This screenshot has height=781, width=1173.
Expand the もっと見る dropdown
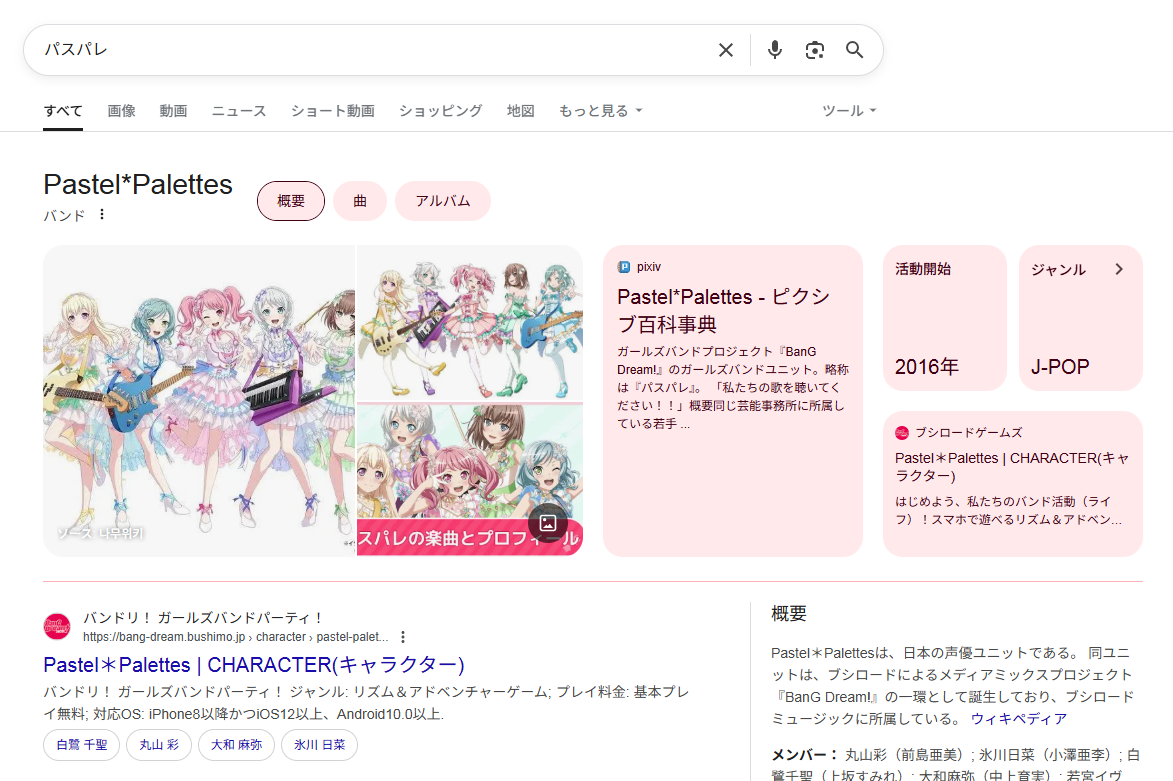601,111
